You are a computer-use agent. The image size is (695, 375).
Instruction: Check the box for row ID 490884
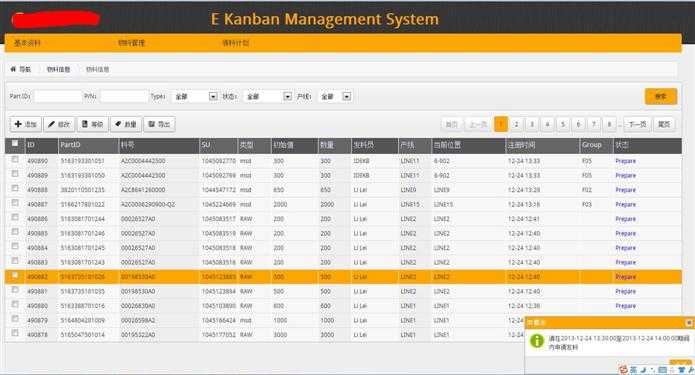pyautogui.click(x=15, y=246)
